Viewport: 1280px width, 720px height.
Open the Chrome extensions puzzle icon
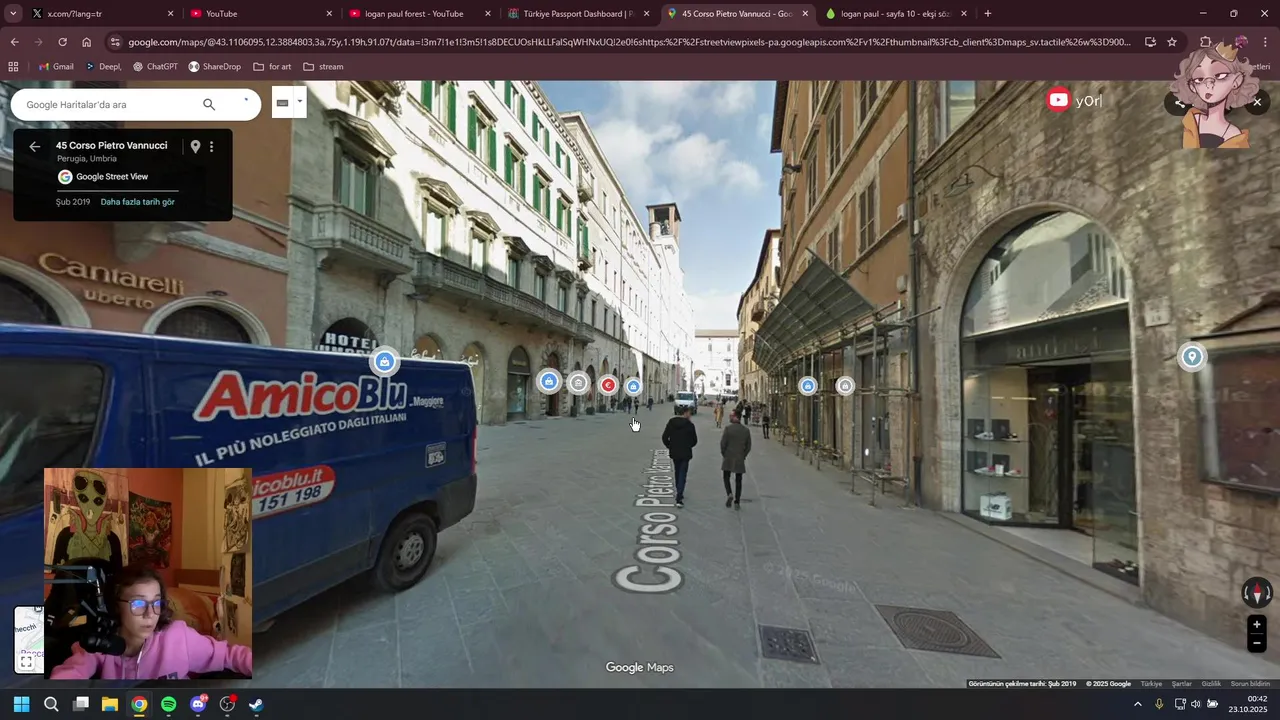(x=1206, y=42)
